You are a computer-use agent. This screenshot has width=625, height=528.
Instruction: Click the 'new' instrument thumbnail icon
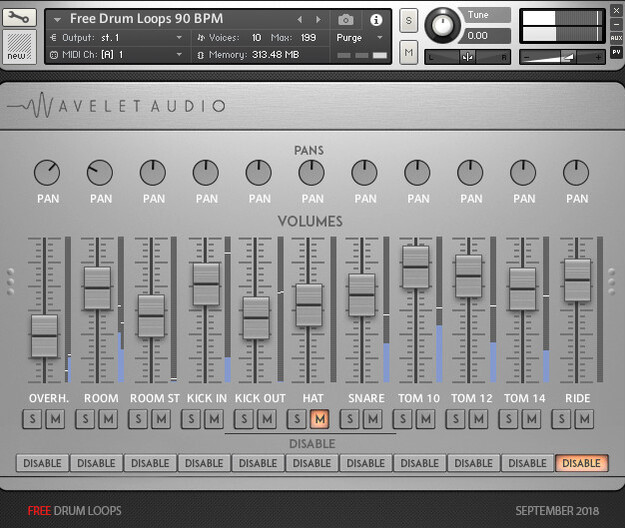click(x=19, y=47)
